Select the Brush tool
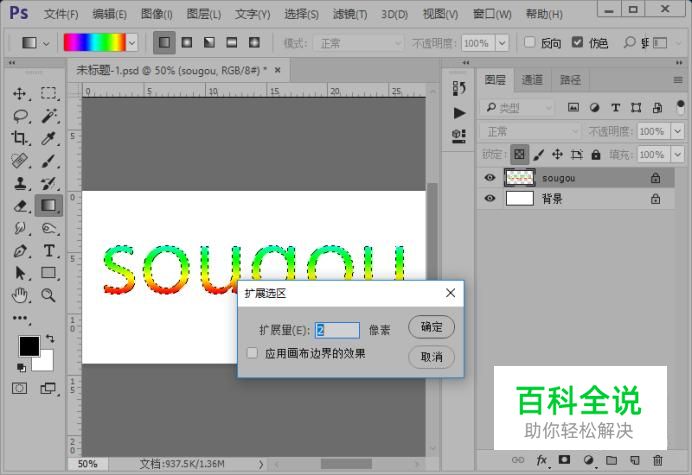The image size is (692, 475). pyautogui.click(x=49, y=161)
